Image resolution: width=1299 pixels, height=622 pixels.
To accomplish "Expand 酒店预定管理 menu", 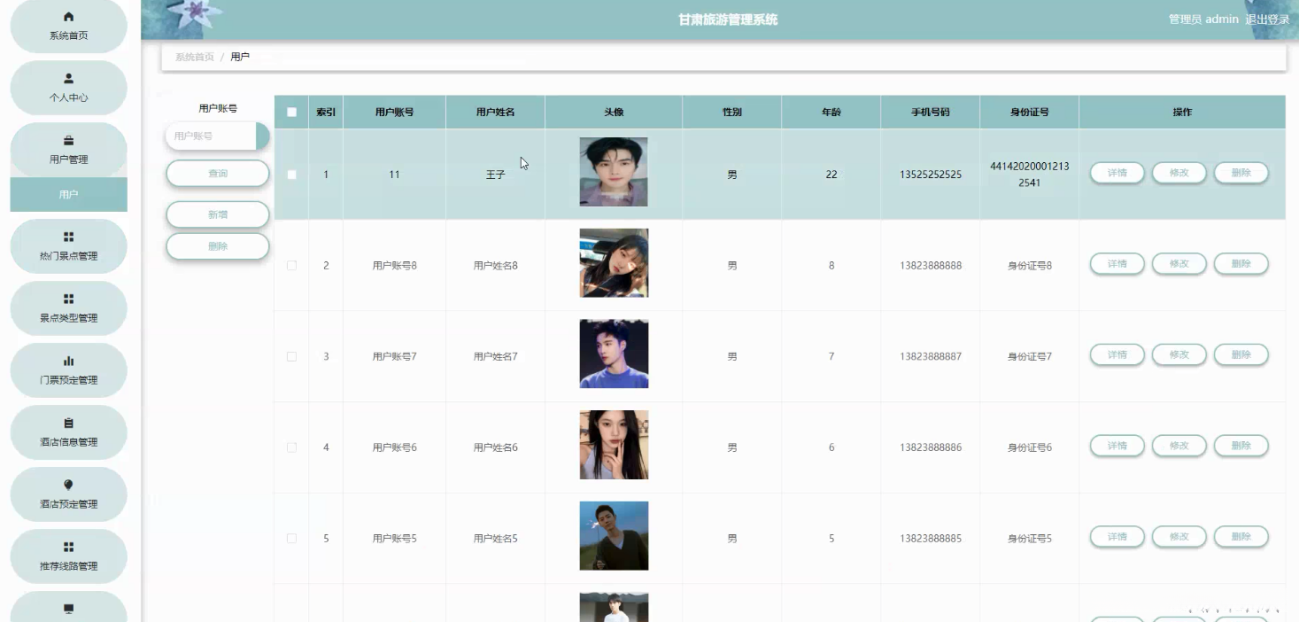I will pos(68,494).
